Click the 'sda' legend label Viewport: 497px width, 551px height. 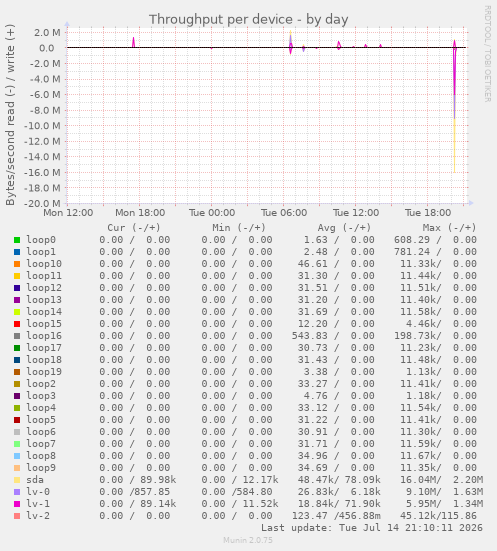pyautogui.click(x=35, y=480)
